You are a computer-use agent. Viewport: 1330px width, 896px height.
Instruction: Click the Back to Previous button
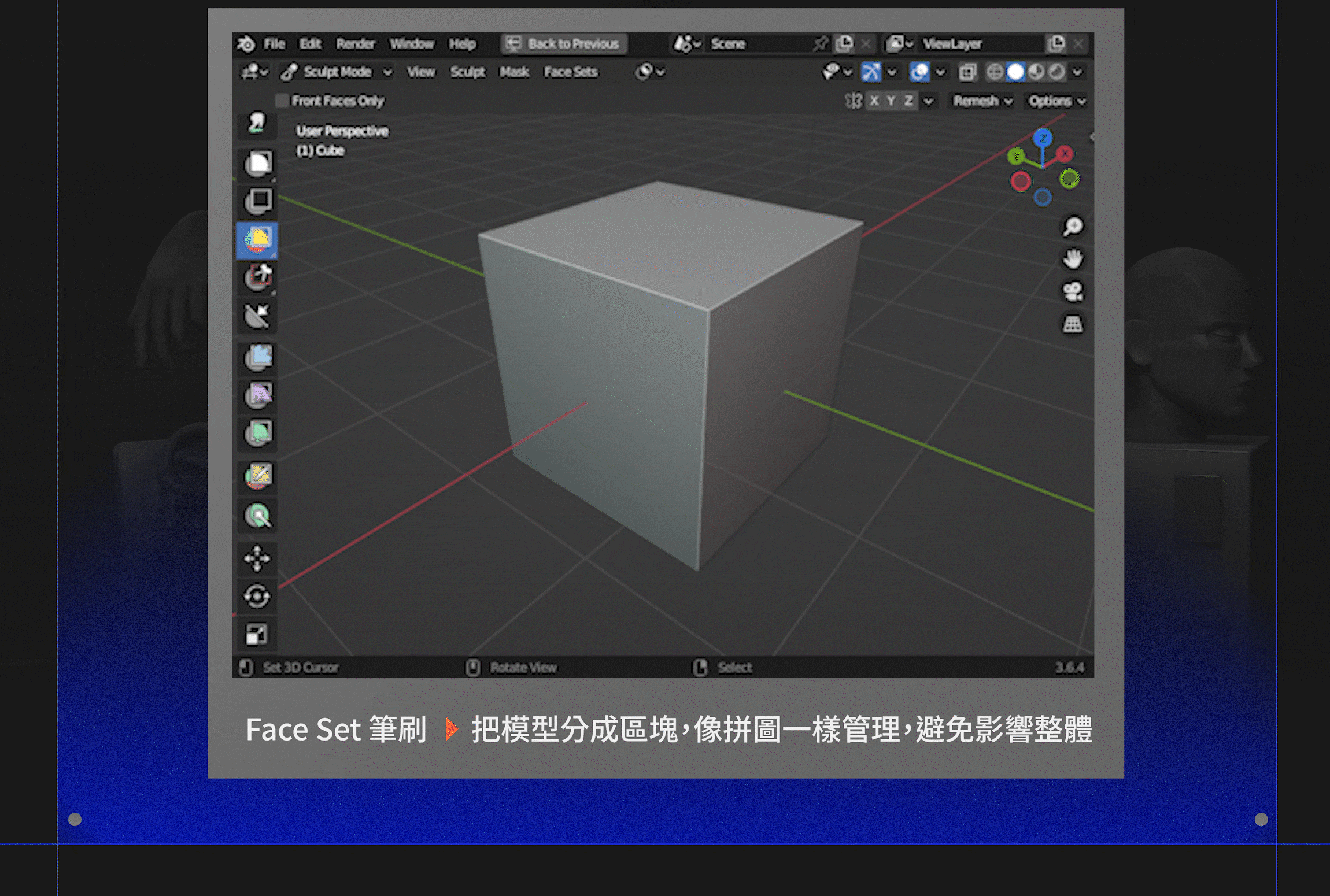564,44
